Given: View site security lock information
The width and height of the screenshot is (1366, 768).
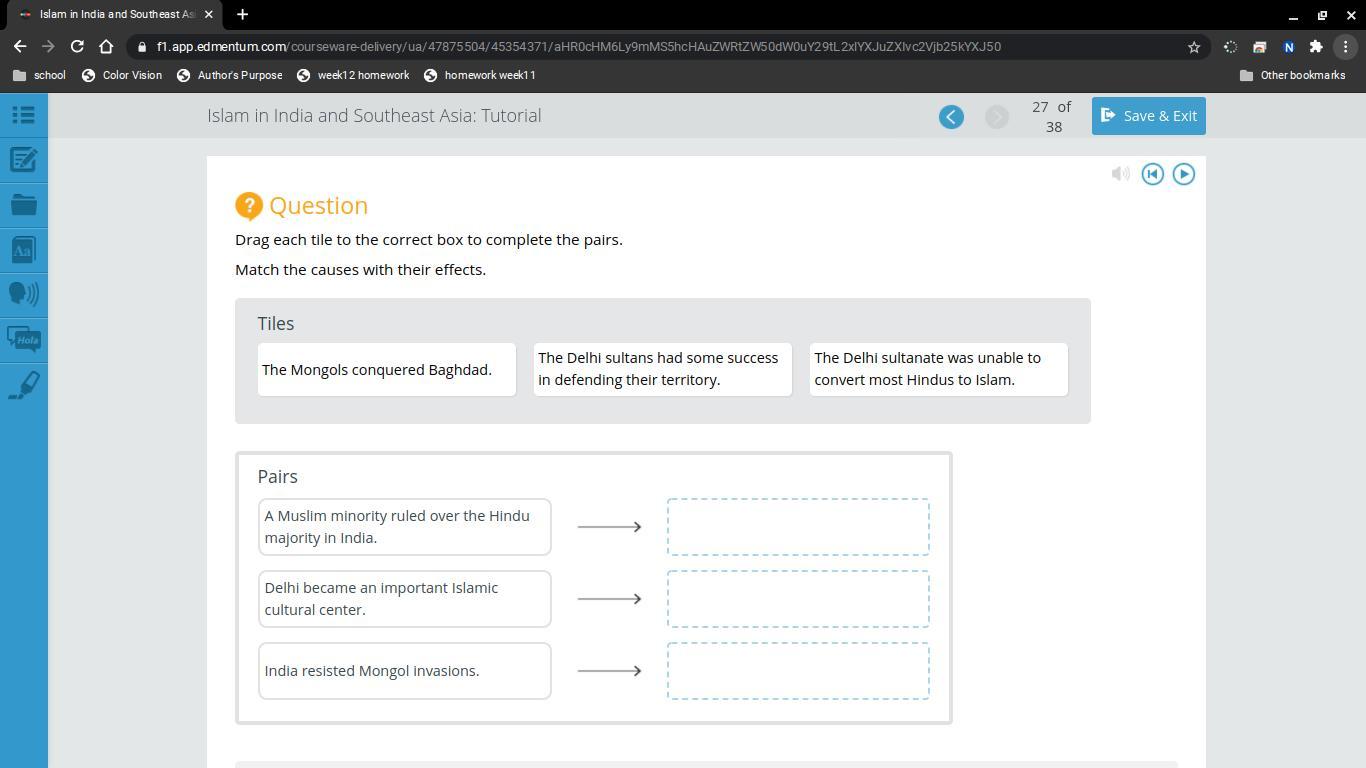Looking at the screenshot, I should pos(143,47).
